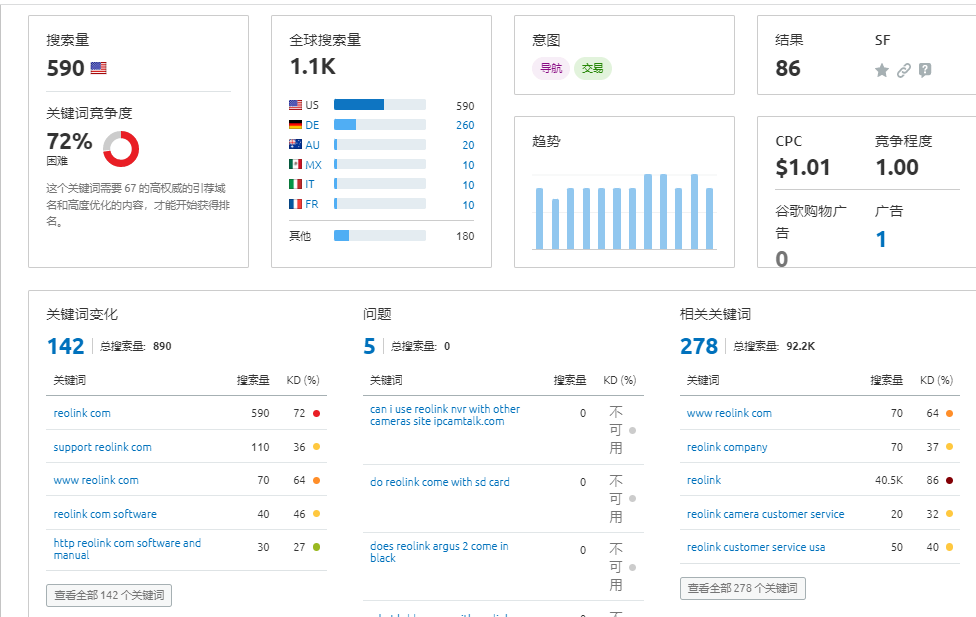Screen dimensions: 976x617
Task: Click the green KD dot beside KD 27
Action: (x=316, y=547)
